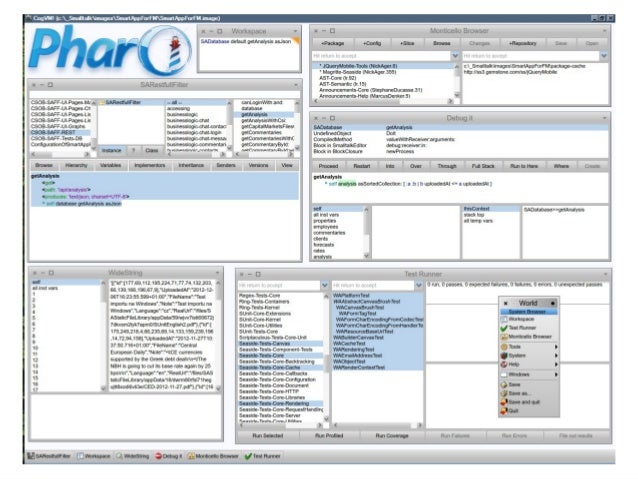Open Test Runner class filter dropdown
The image size is (638, 479).
tap(419, 286)
